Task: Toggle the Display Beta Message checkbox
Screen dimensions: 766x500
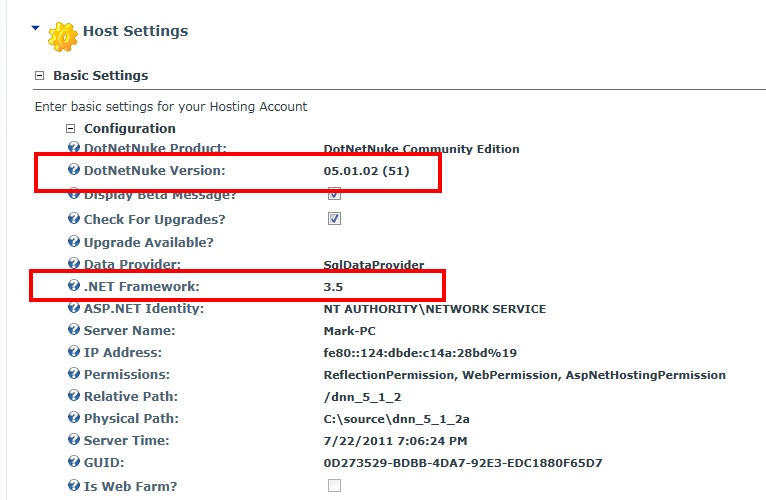Action: coord(335,195)
